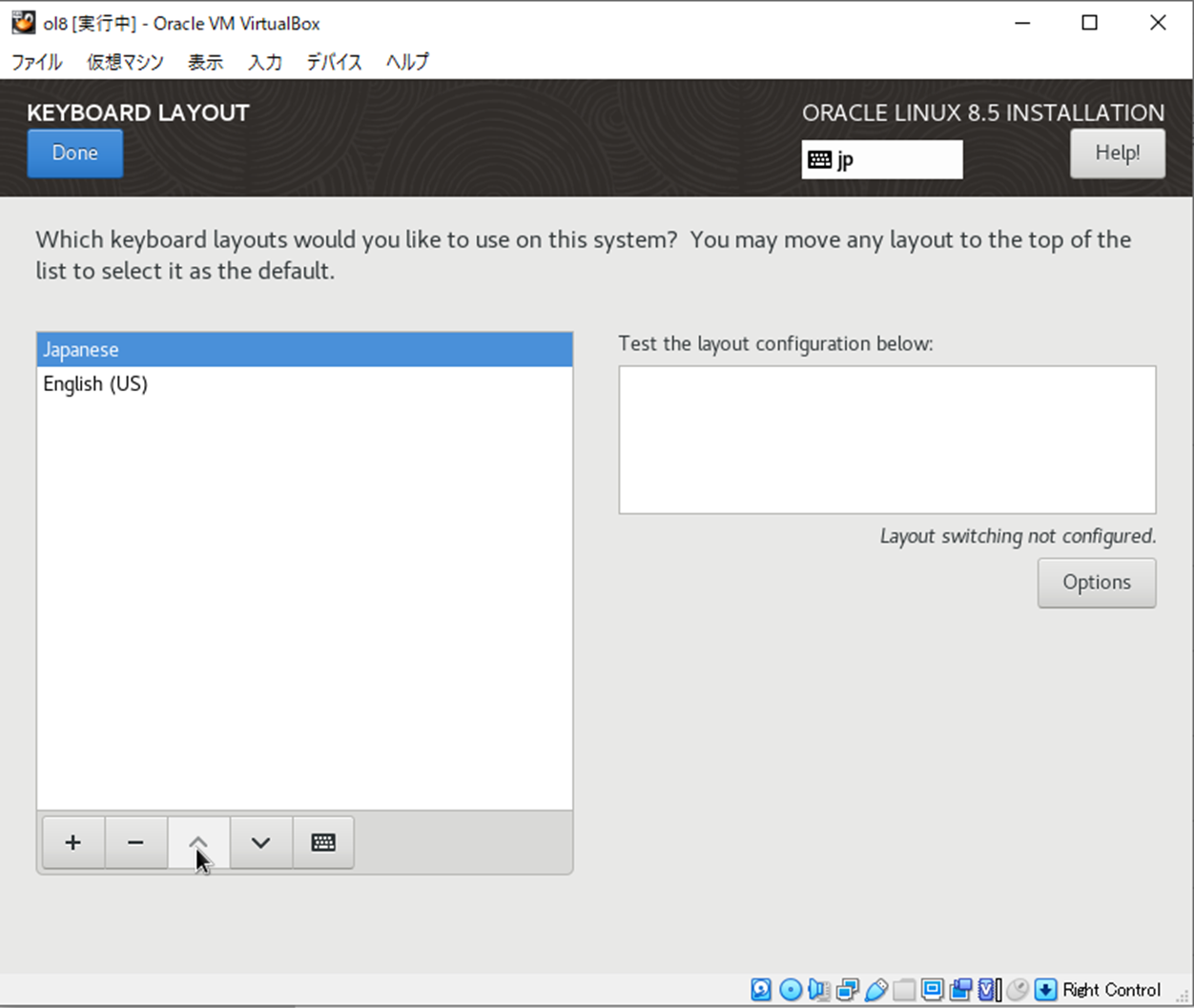Click the host key arrow icon
The height and width of the screenshot is (1008, 1194).
(1045, 990)
